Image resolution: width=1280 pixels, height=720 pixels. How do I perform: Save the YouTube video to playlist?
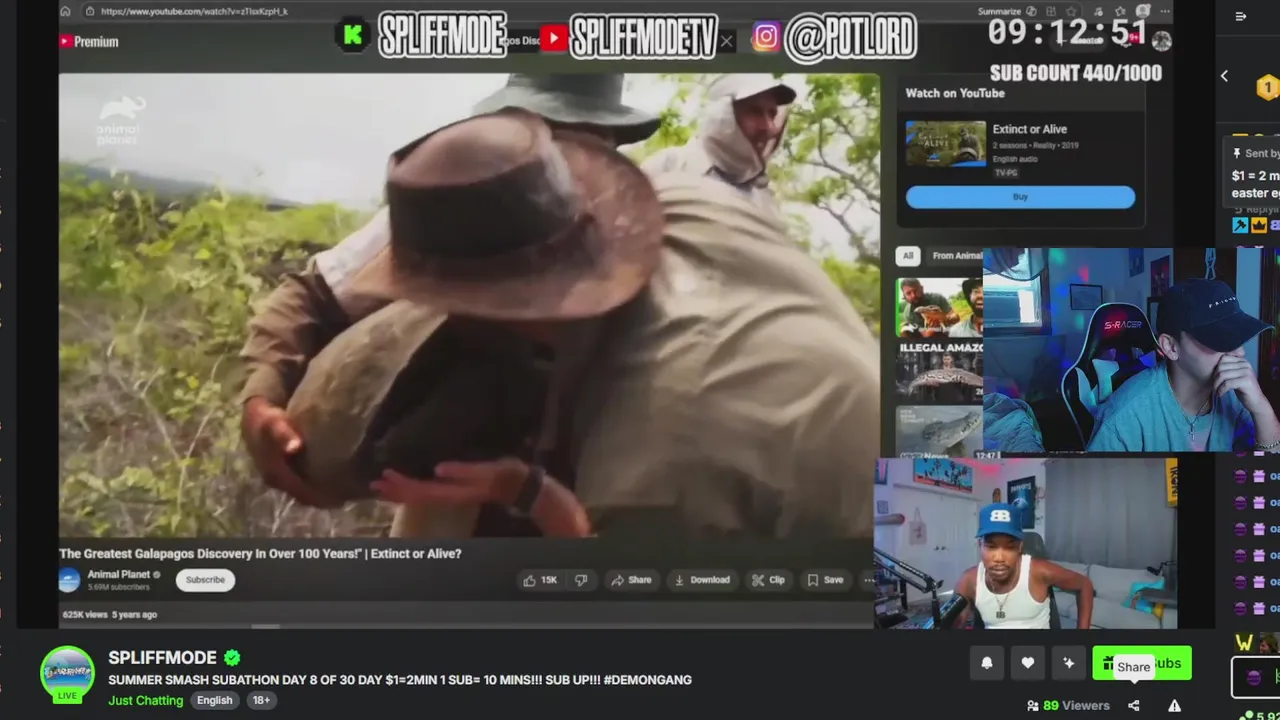click(826, 580)
